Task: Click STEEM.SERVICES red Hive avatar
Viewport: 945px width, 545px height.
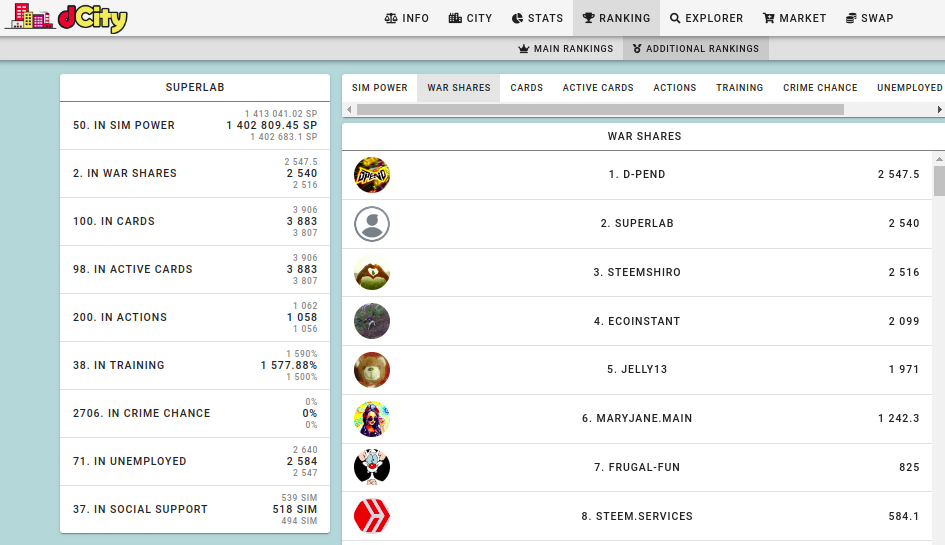Action: click(x=372, y=516)
